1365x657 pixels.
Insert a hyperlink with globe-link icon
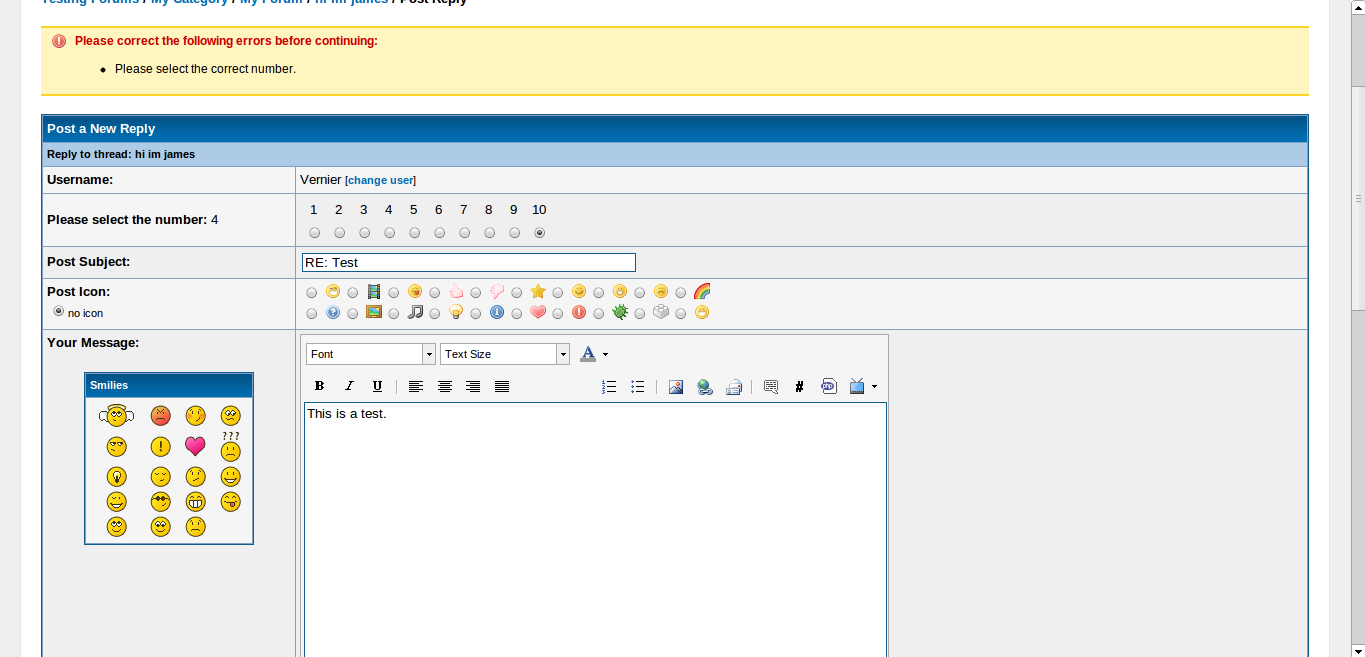pyautogui.click(x=705, y=387)
